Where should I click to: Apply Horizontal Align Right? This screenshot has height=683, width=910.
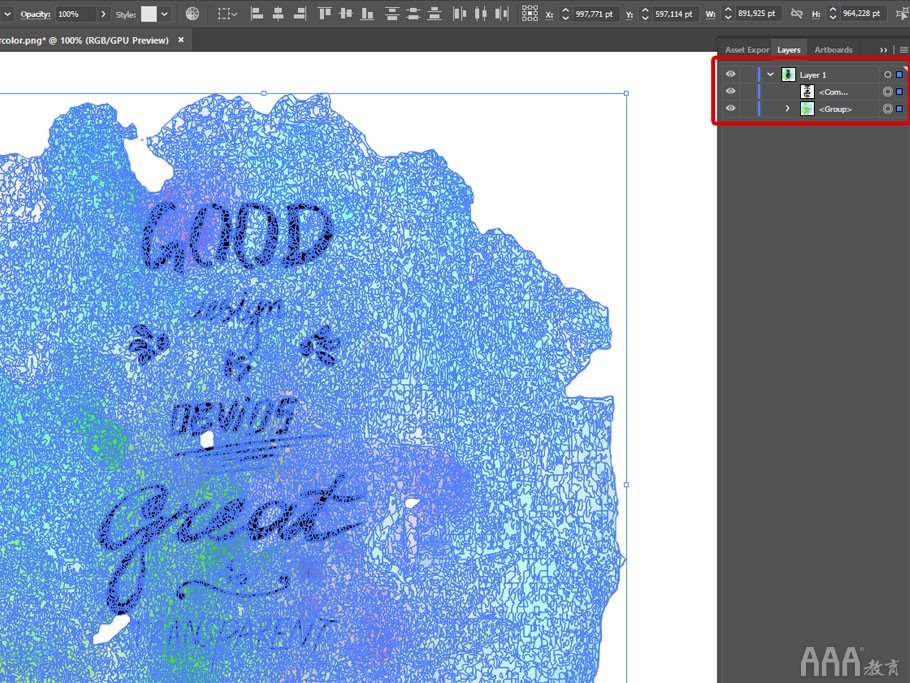tap(299, 14)
